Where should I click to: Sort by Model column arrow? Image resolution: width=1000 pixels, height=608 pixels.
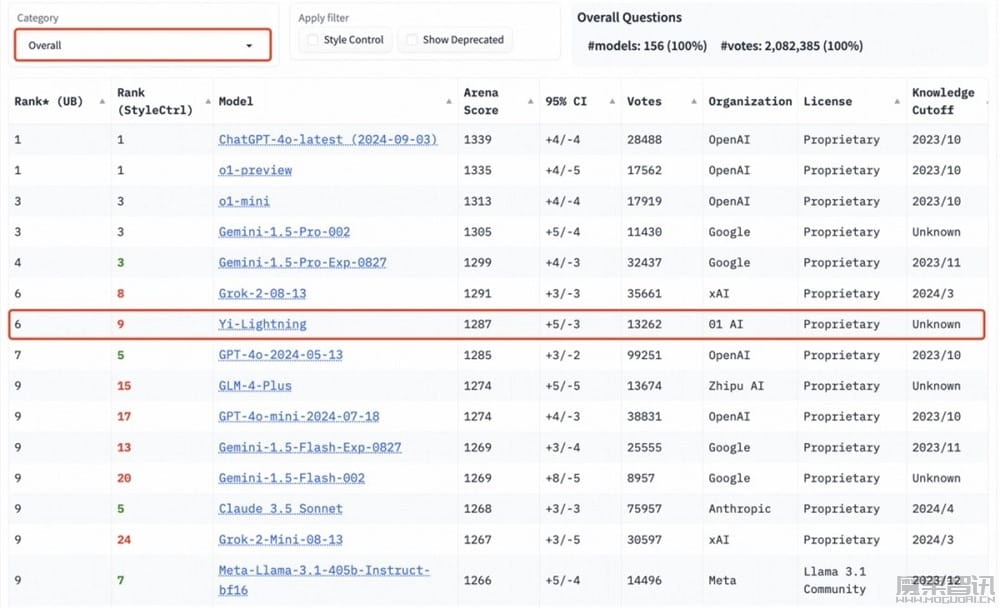448,101
